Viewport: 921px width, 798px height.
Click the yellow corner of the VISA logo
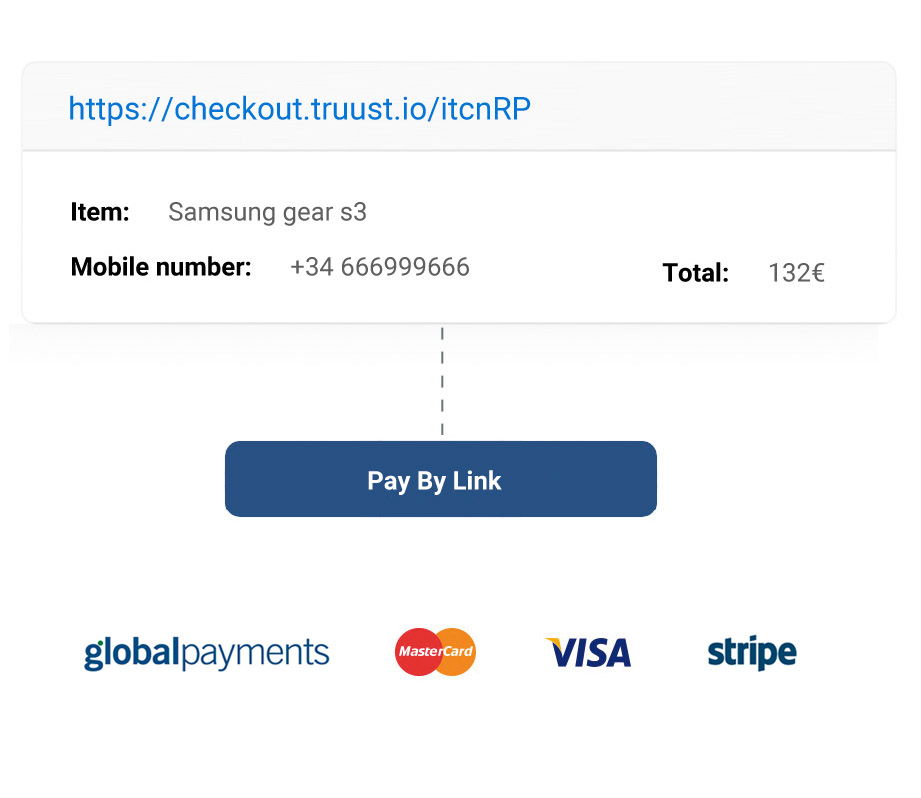[x=554, y=643]
